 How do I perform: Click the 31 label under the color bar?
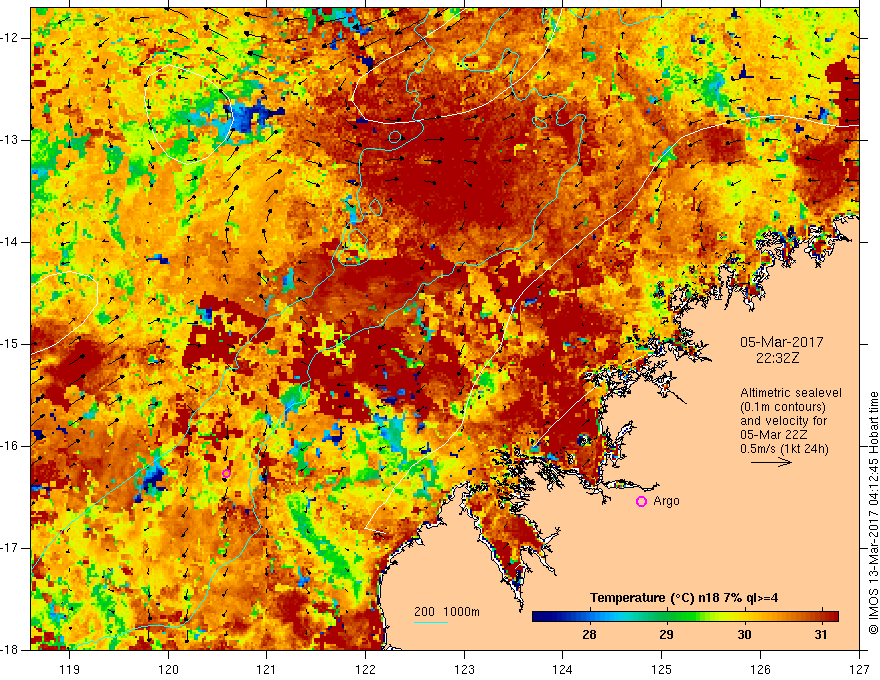click(821, 635)
